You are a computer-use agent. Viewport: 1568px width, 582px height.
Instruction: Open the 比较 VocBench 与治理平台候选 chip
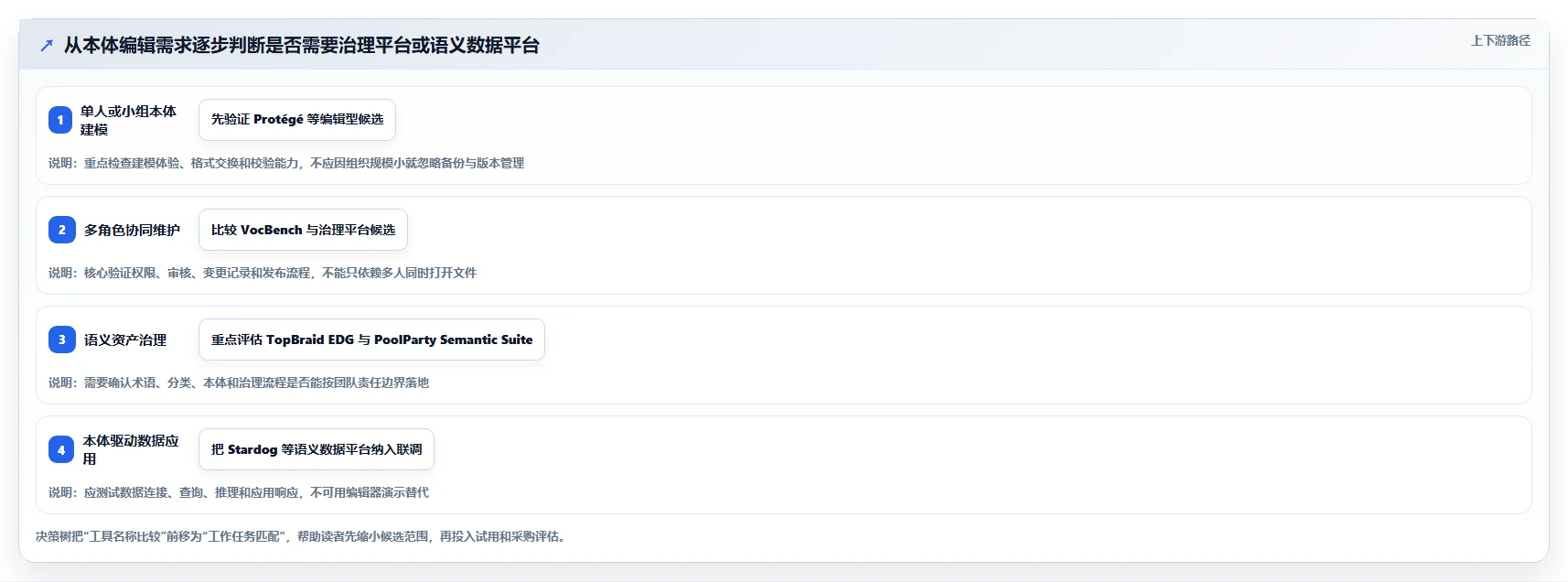click(303, 230)
